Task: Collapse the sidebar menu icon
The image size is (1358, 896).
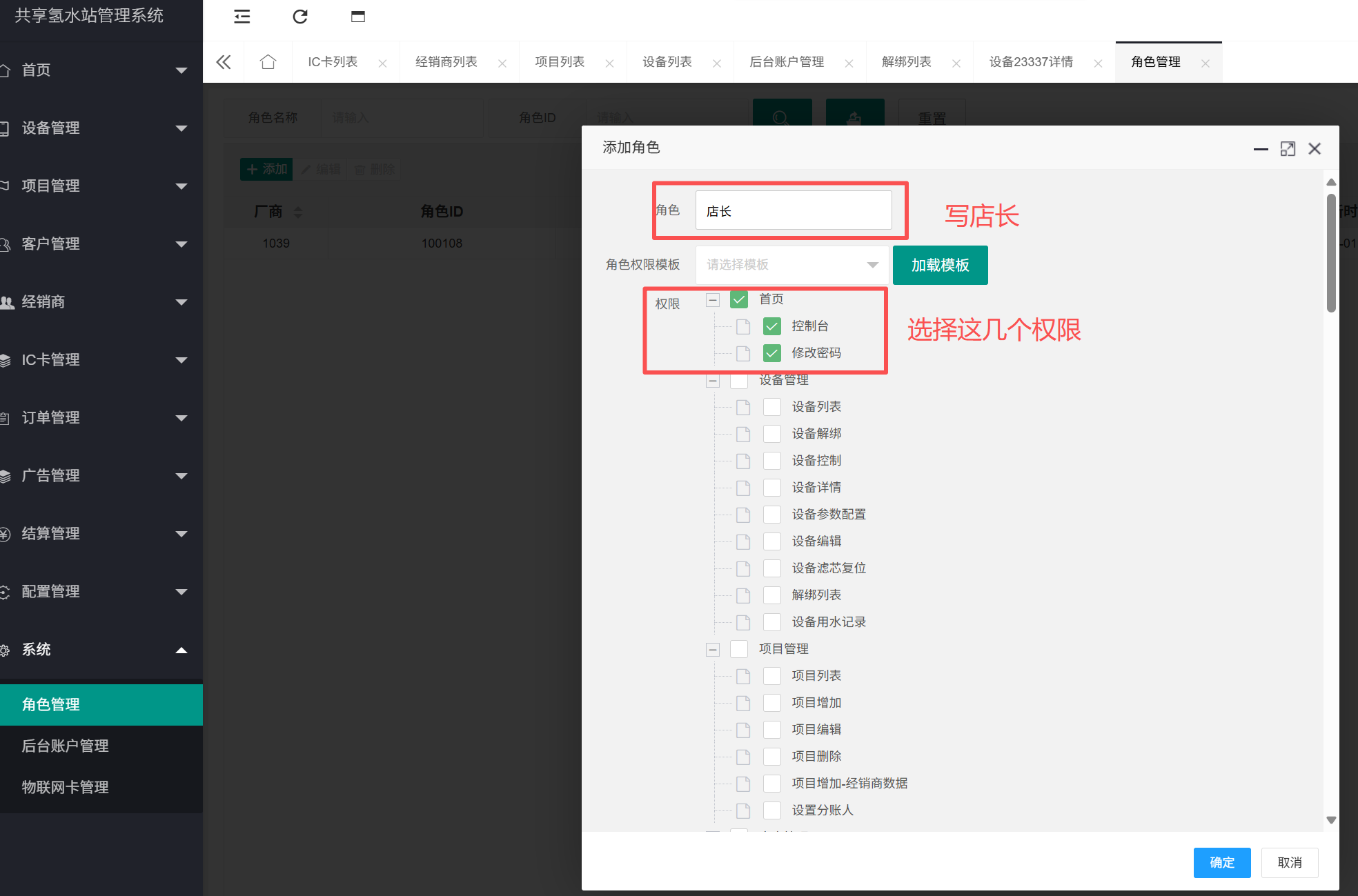Action: [242, 17]
